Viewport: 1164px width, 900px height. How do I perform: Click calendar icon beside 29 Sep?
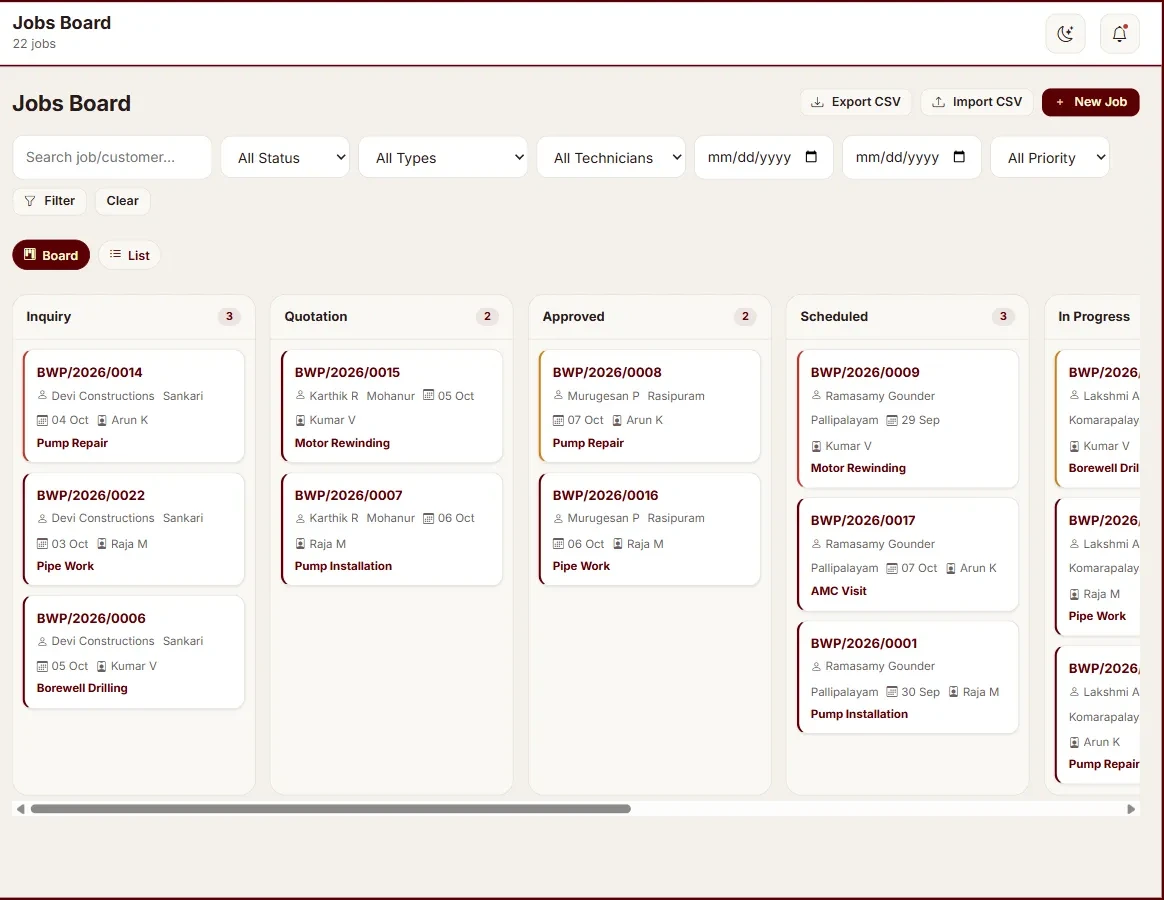coord(892,420)
